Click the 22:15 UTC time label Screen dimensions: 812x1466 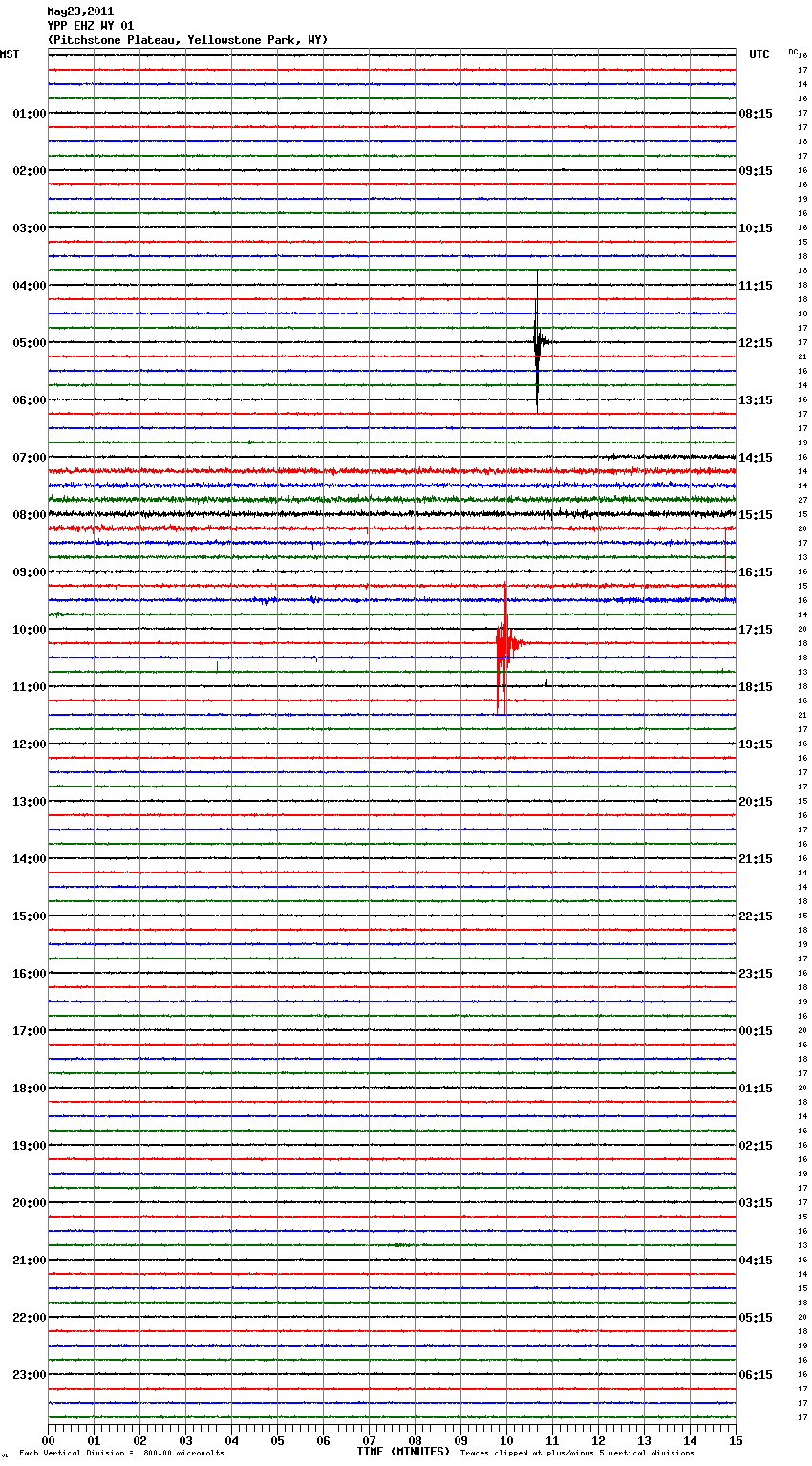(756, 916)
